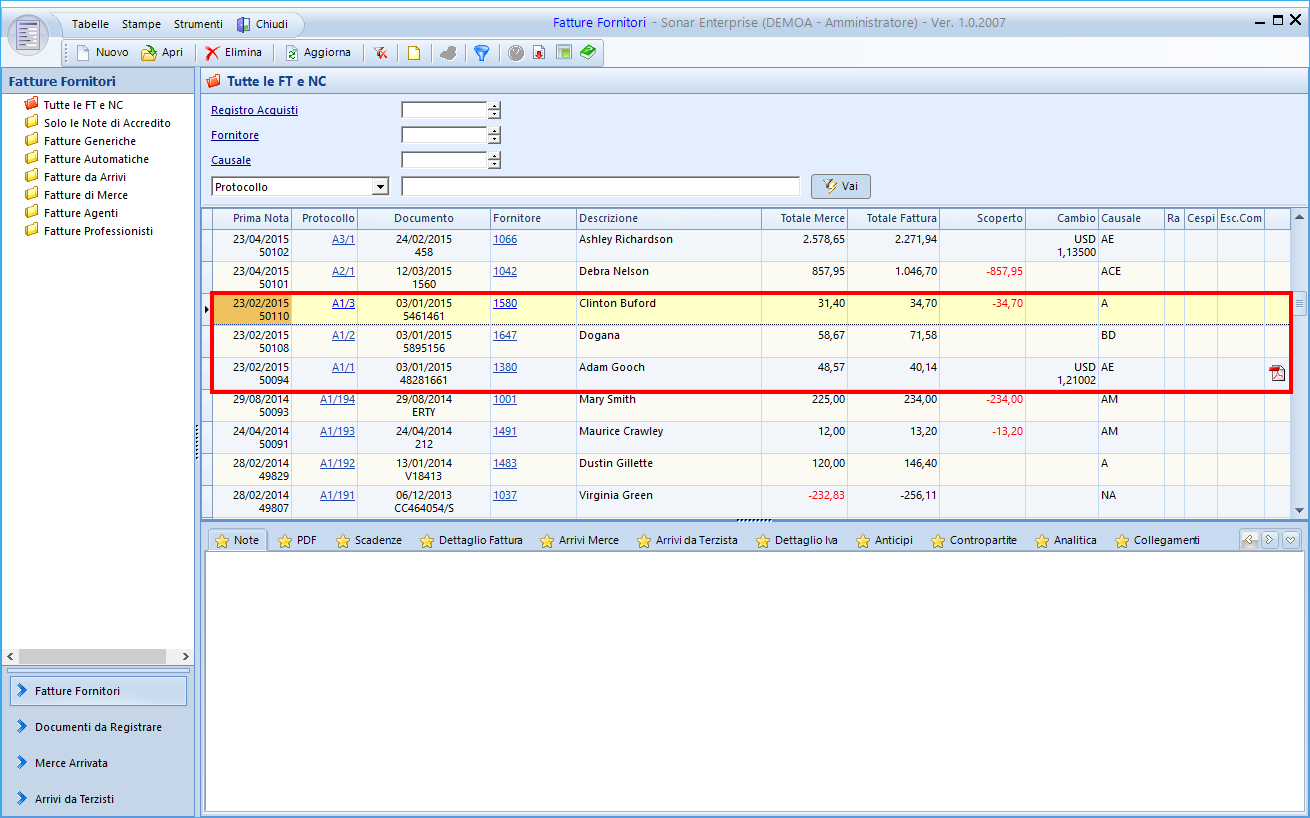Click the Aggiorna refresh toolbar button
The image size is (1310, 818).
point(317,53)
